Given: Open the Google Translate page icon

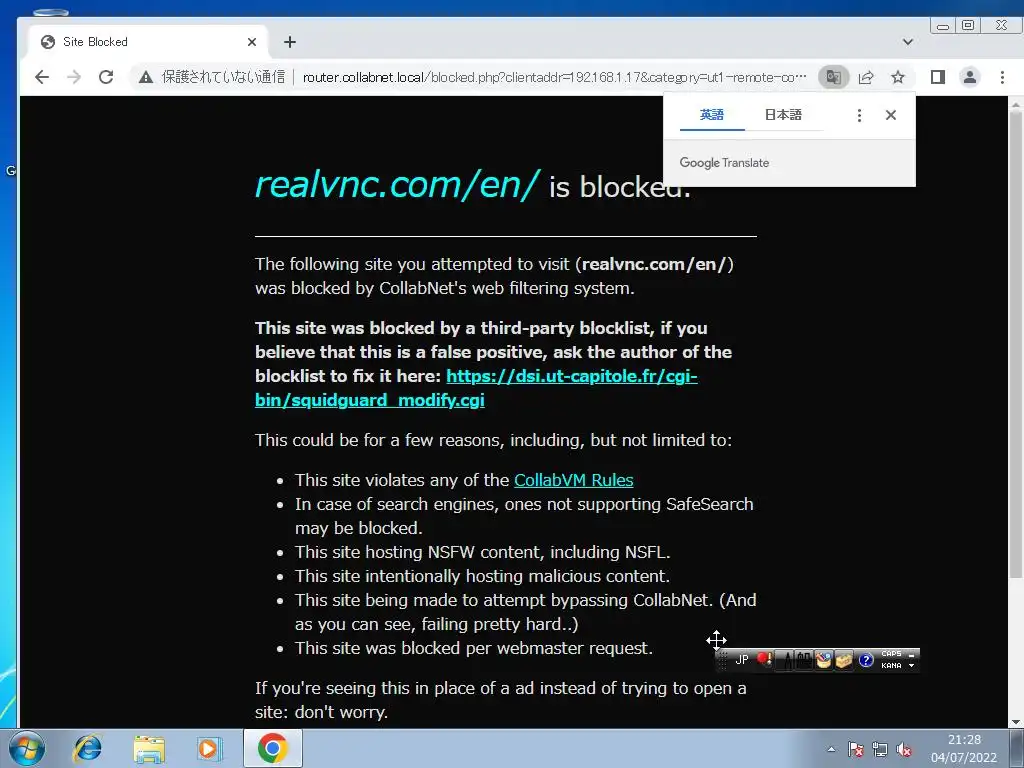Looking at the screenshot, I should pyautogui.click(x=833, y=77).
